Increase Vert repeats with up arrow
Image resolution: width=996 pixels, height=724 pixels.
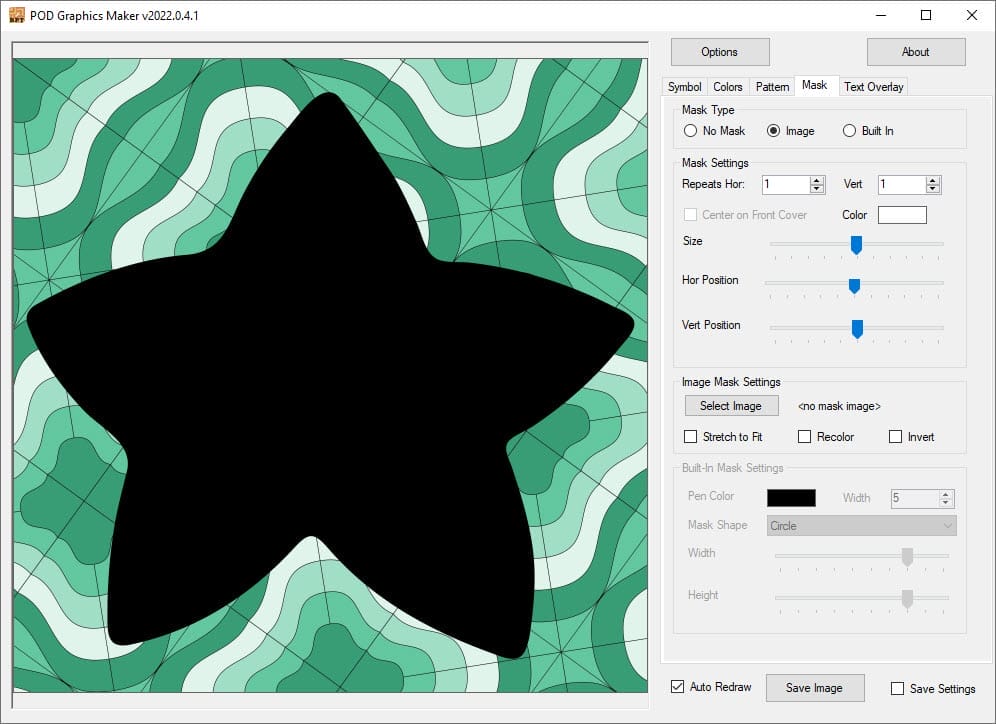click(933, 181)
